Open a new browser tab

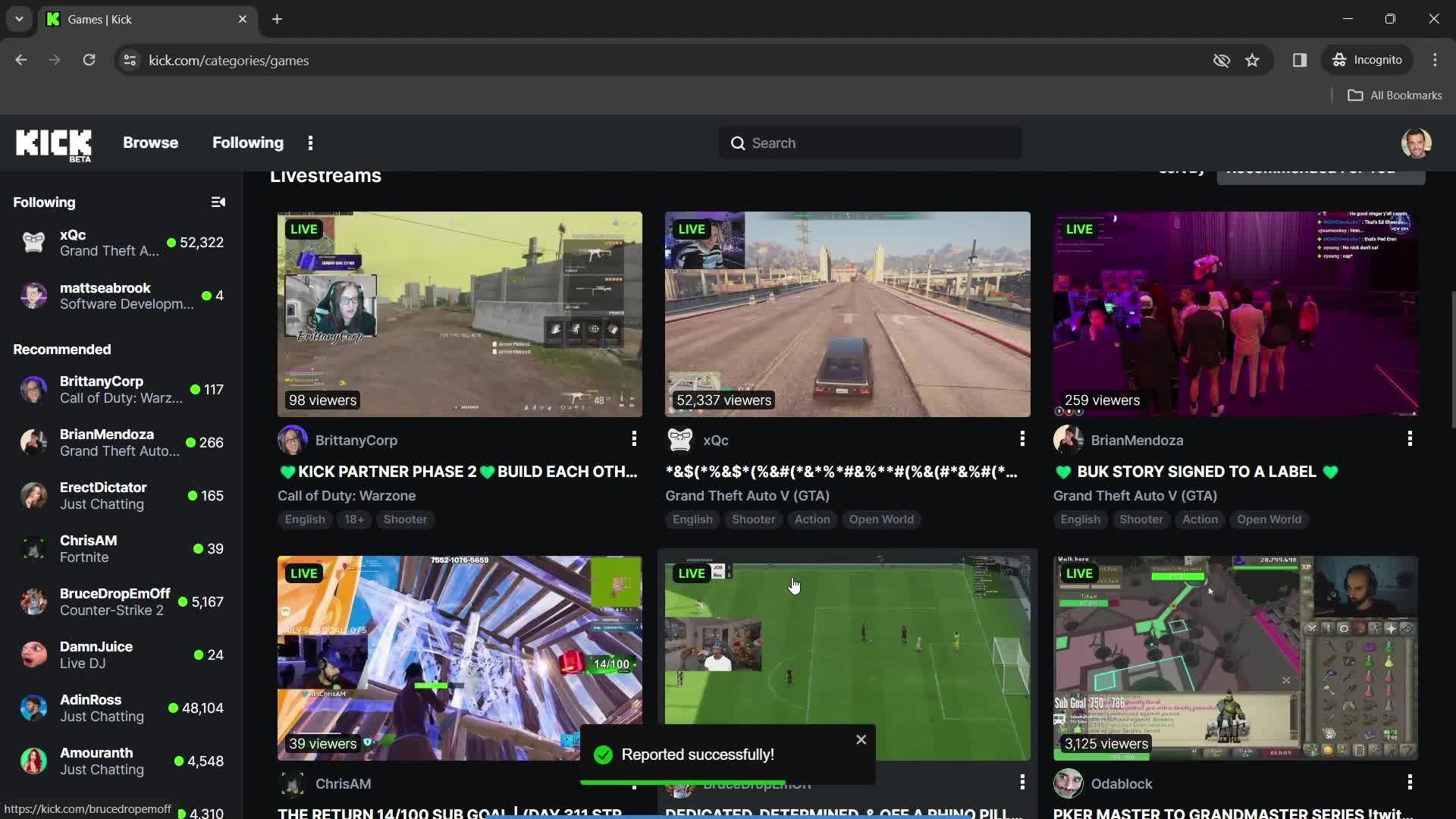[x=277, y=19]
